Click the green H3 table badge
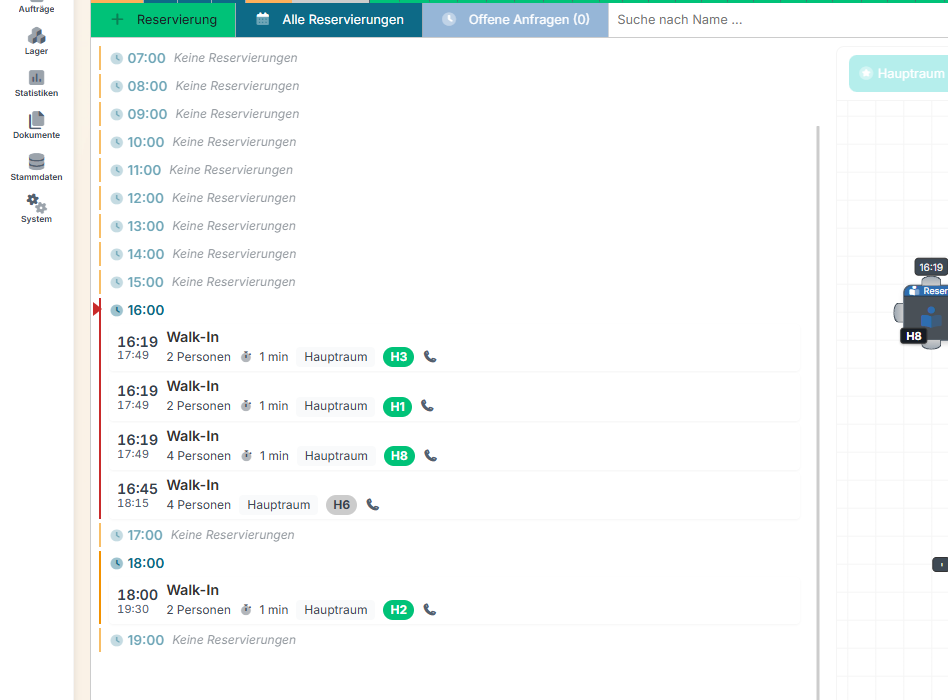This screenshot has height=700, width=948. 398,357
